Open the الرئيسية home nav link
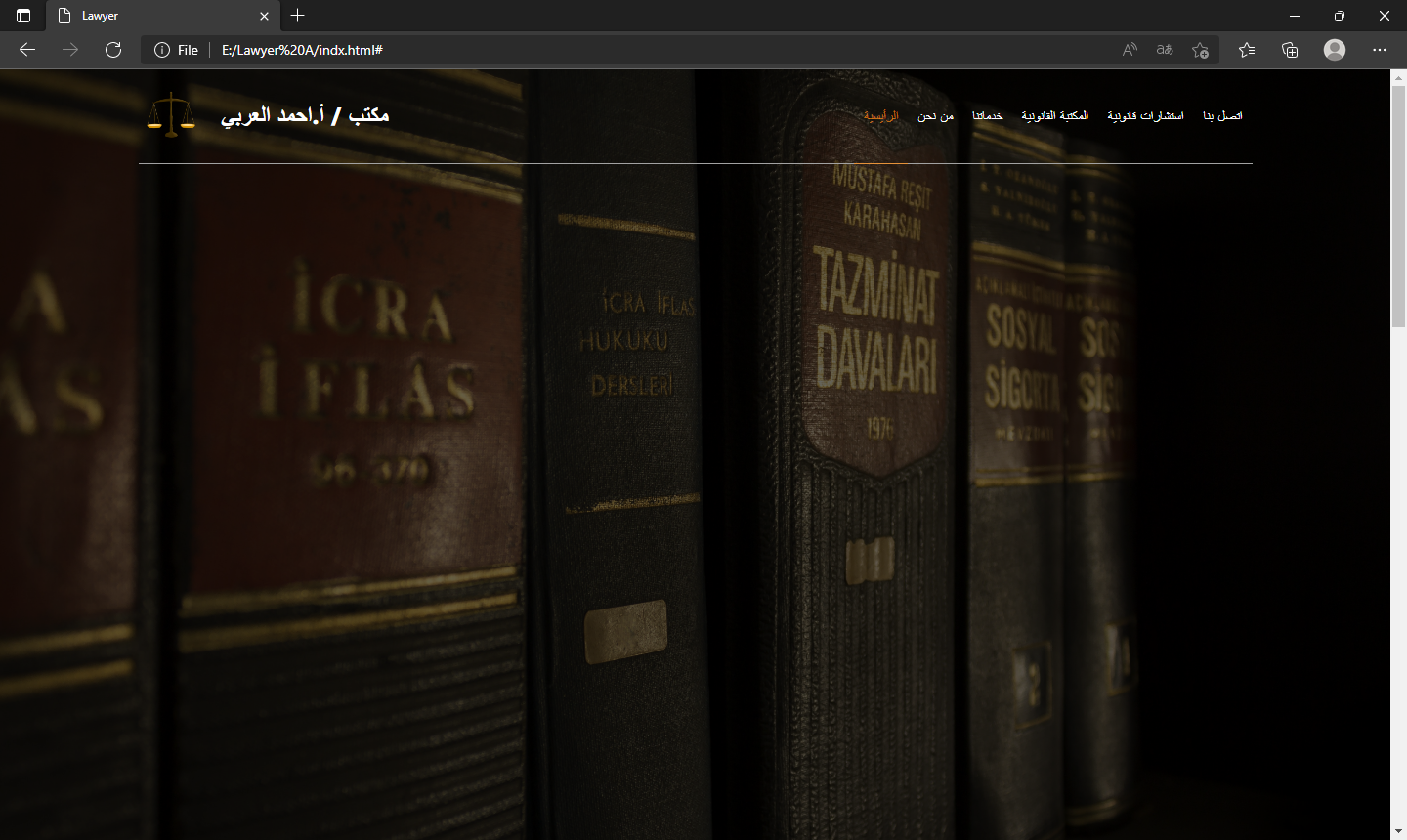This screenshot has height=840, width=1407. click(x=880, y=116)
